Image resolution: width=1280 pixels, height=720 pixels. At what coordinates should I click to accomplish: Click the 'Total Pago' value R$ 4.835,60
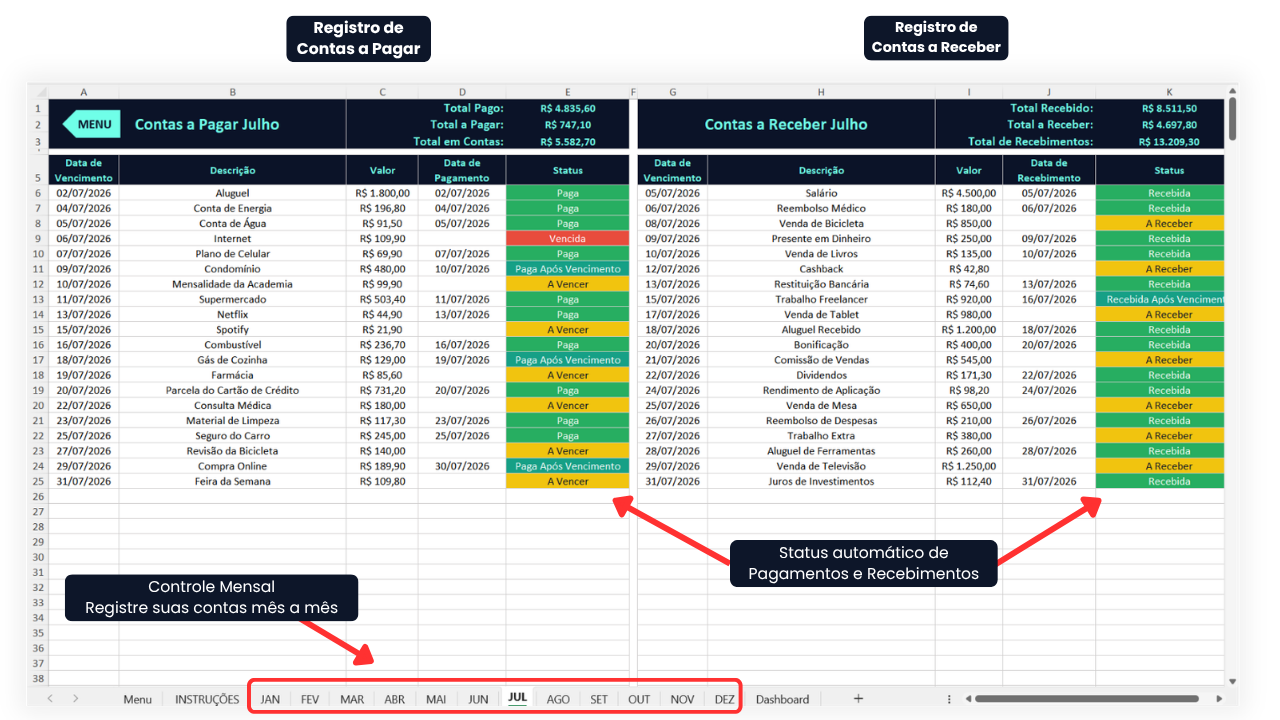click(567, 108)
